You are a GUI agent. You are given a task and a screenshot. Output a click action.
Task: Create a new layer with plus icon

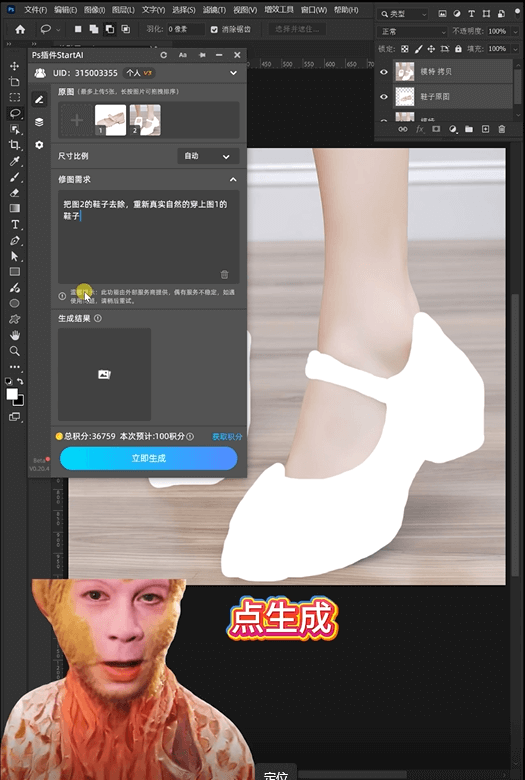(x=485, y=129)
